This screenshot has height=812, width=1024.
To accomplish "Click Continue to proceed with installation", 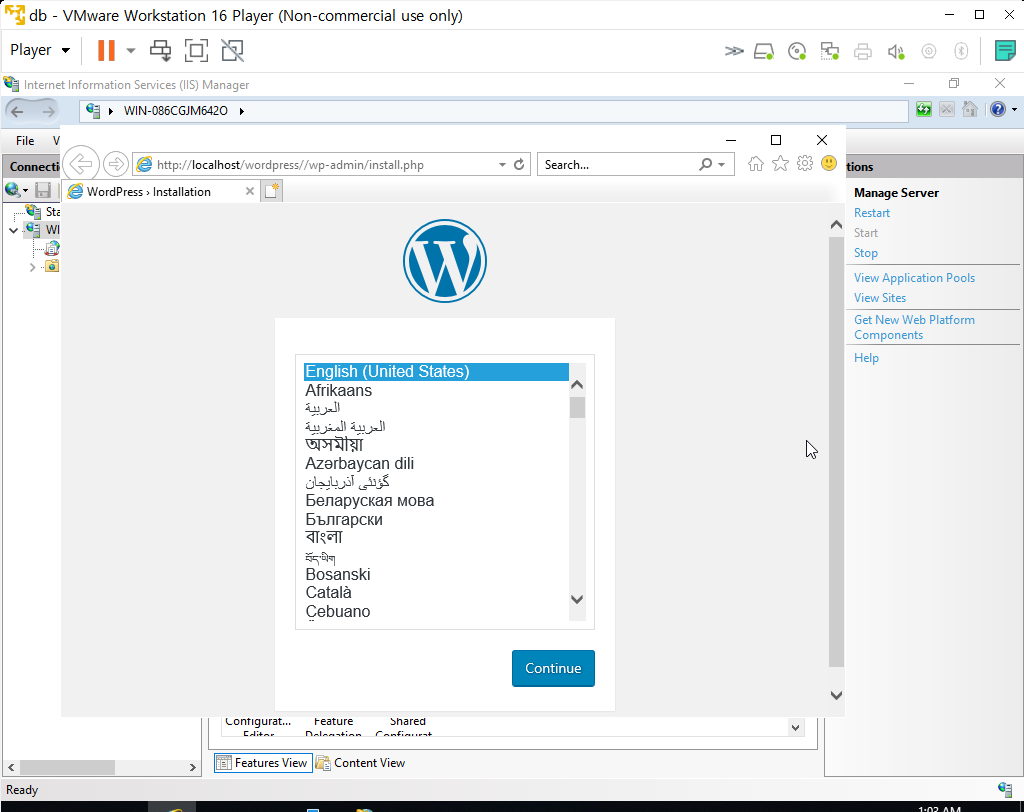I will pos(553,668).
